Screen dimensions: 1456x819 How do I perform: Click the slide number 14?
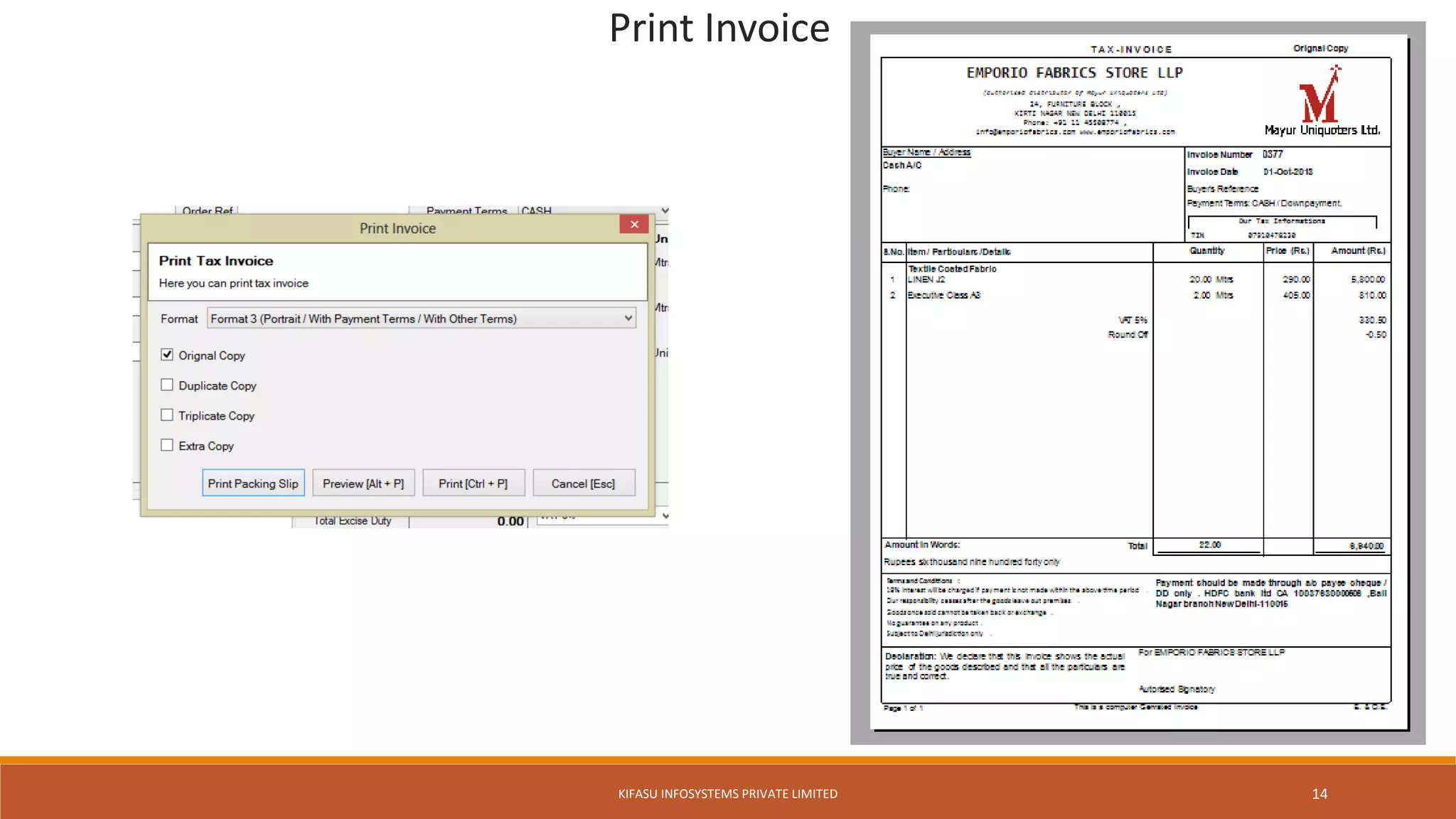click(x=1319, y=793)
